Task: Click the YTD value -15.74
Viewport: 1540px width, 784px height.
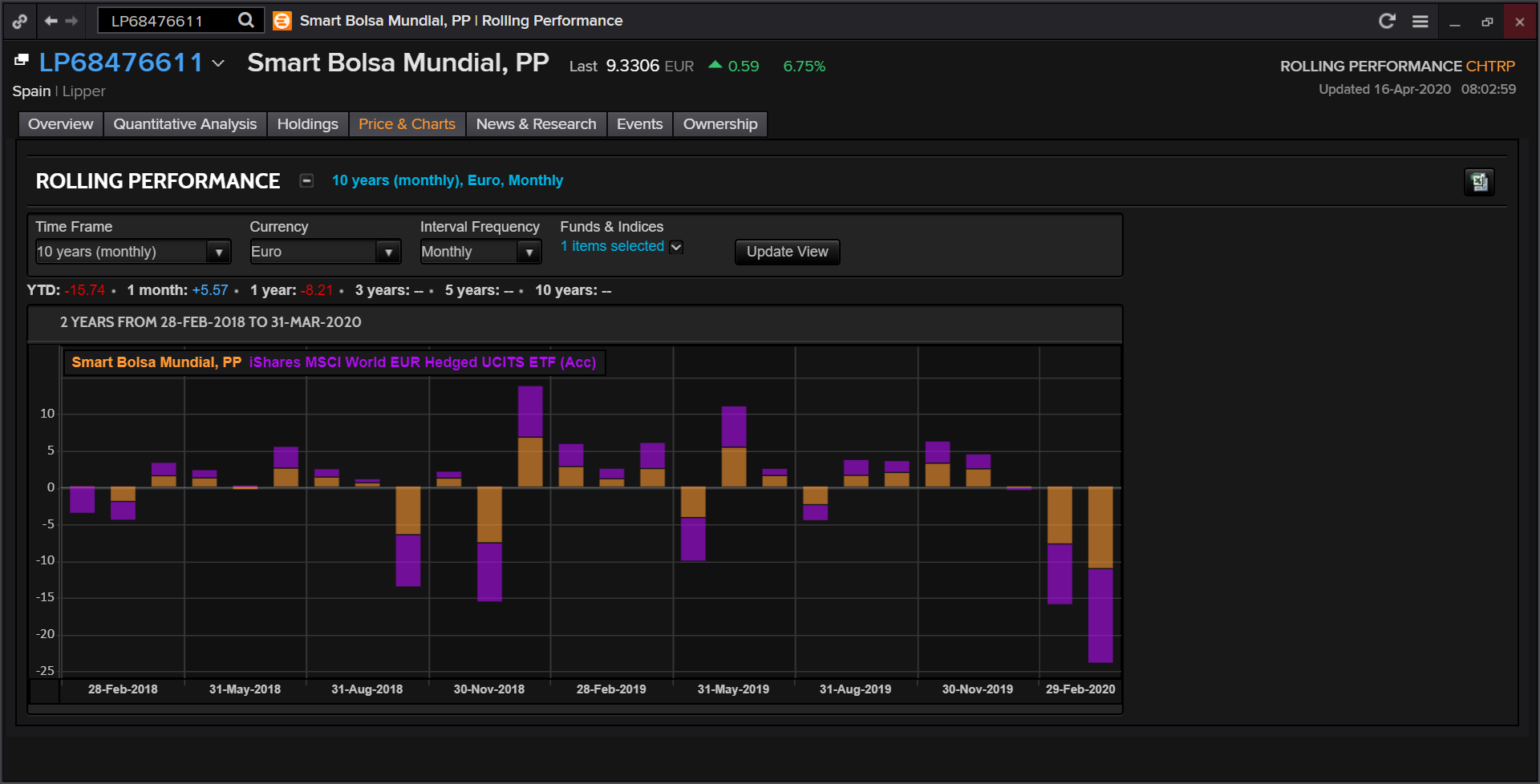Action: tap(85, 290)
